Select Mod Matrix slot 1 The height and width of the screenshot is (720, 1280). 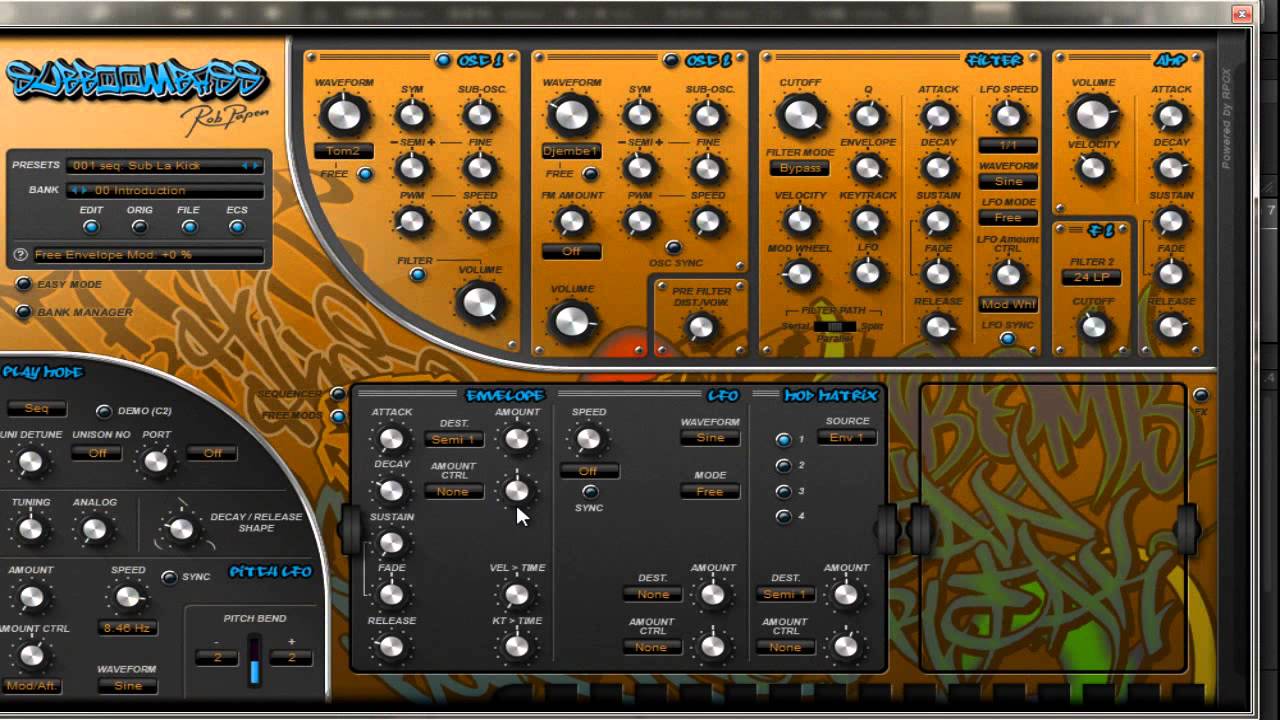pyautogui.click(x=783, y=439)
